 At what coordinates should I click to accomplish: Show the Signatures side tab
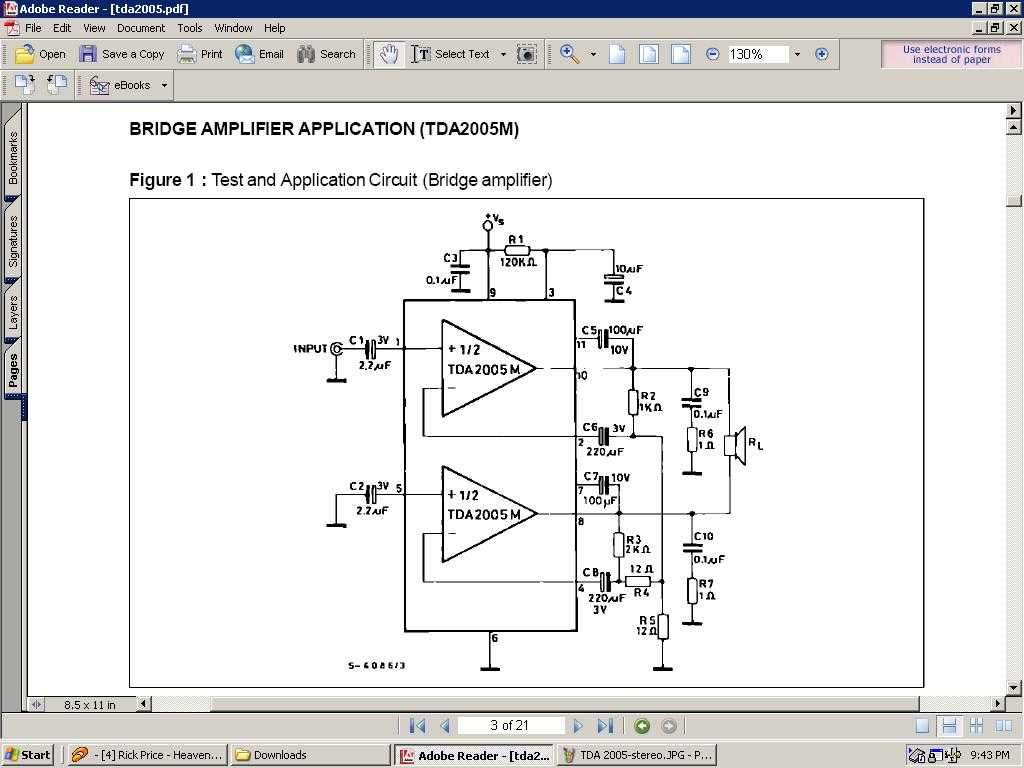13,242
